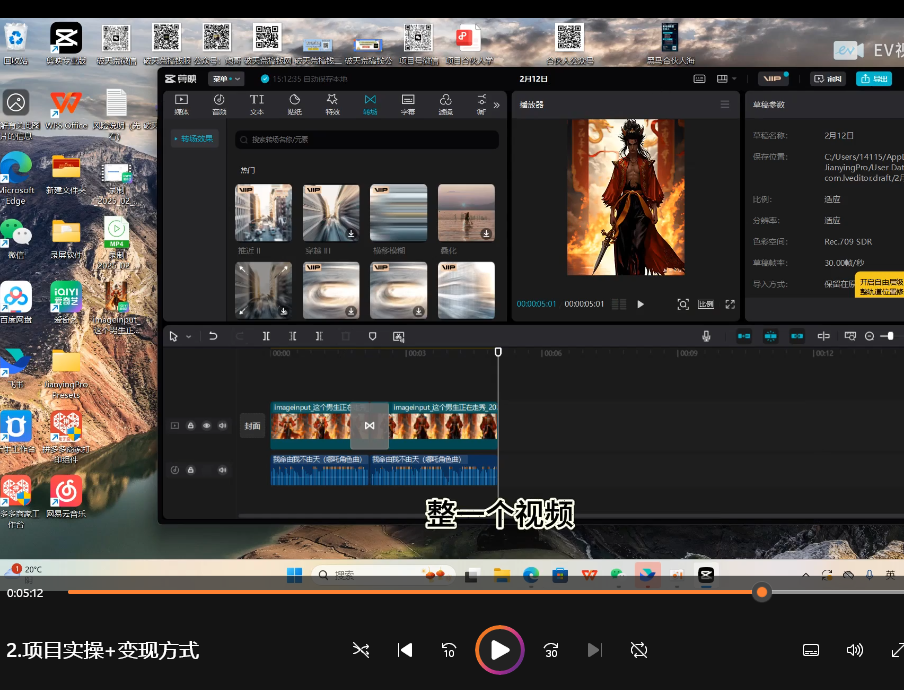The height and width of the screenshot is (690, 904).
Task: Adjust the timeline zoom slider handle
Action: [890, 336]
